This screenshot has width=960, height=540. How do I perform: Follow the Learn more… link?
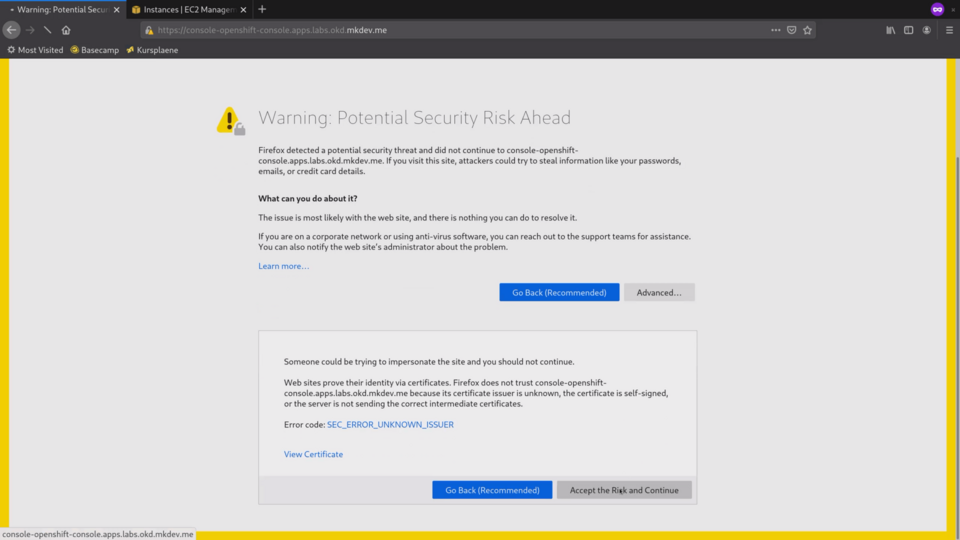tap(283, 266)
